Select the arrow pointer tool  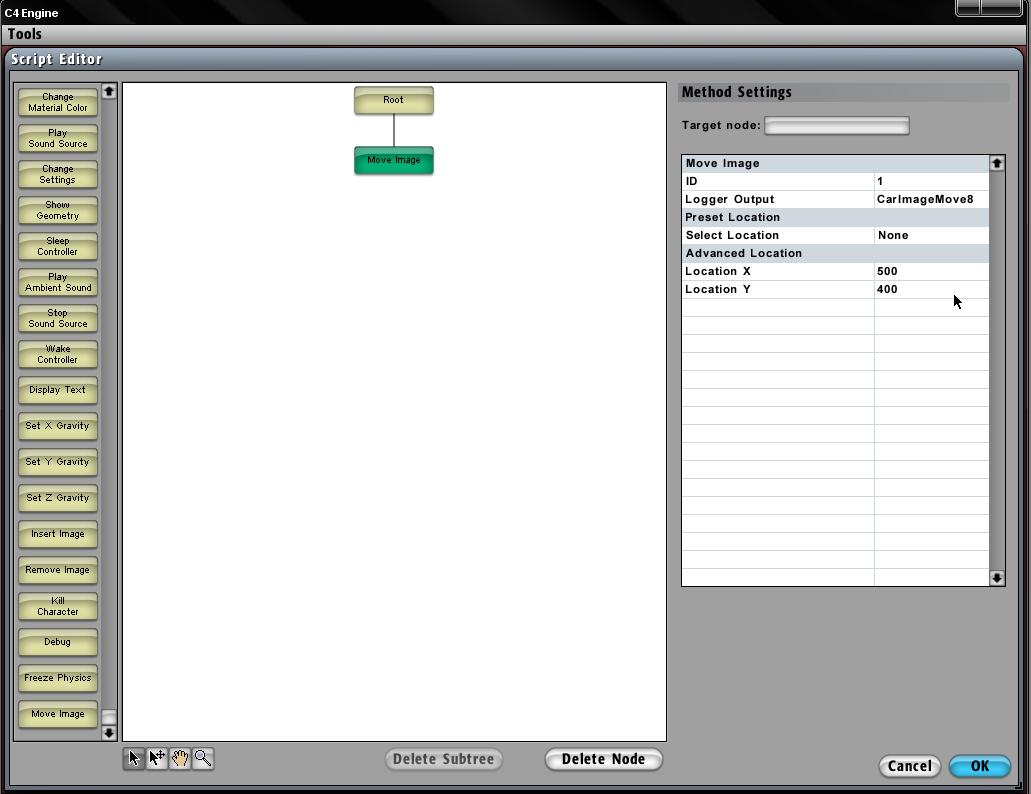coord(134,759)
